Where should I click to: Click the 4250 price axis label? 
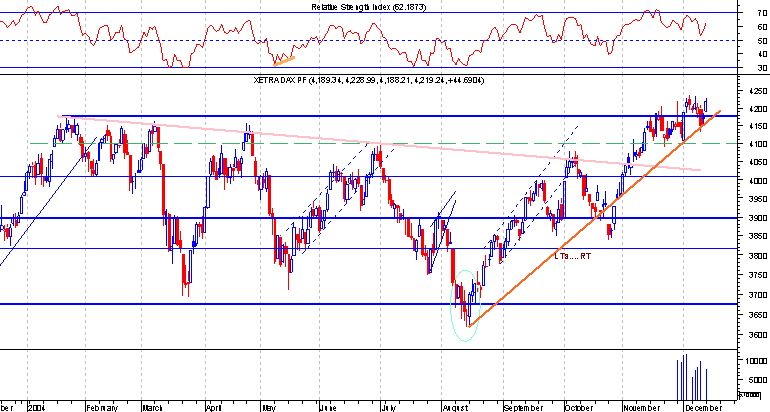coord(758,91)
